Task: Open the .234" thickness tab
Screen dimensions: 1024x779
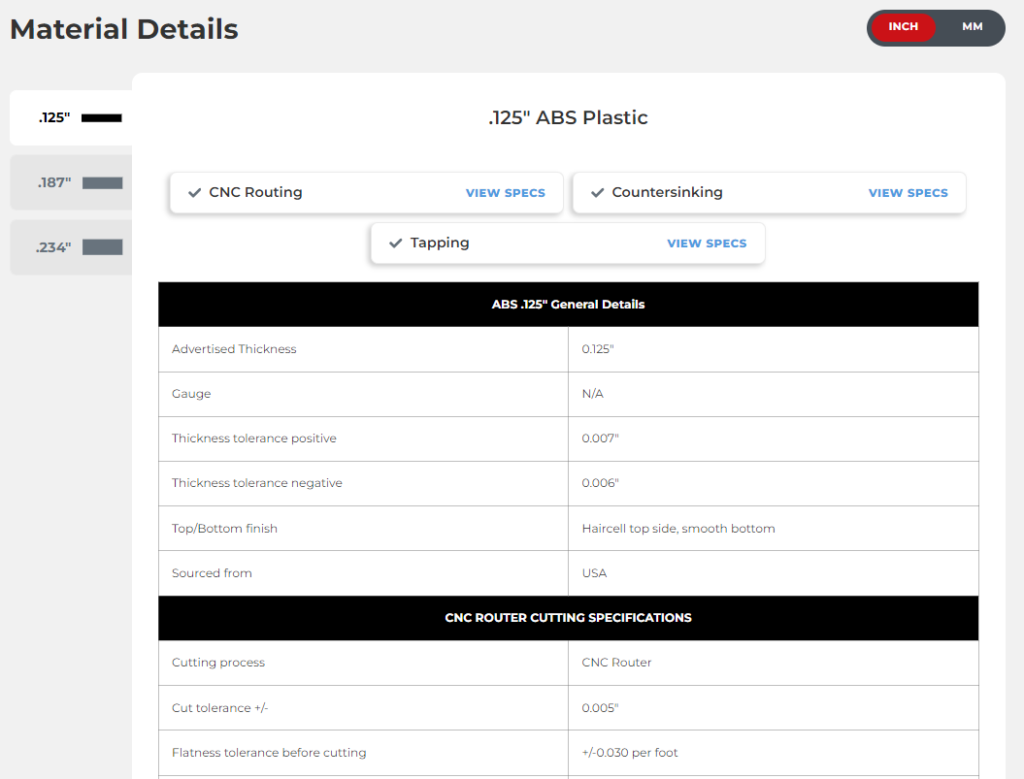Action: [x=55, y=248]
